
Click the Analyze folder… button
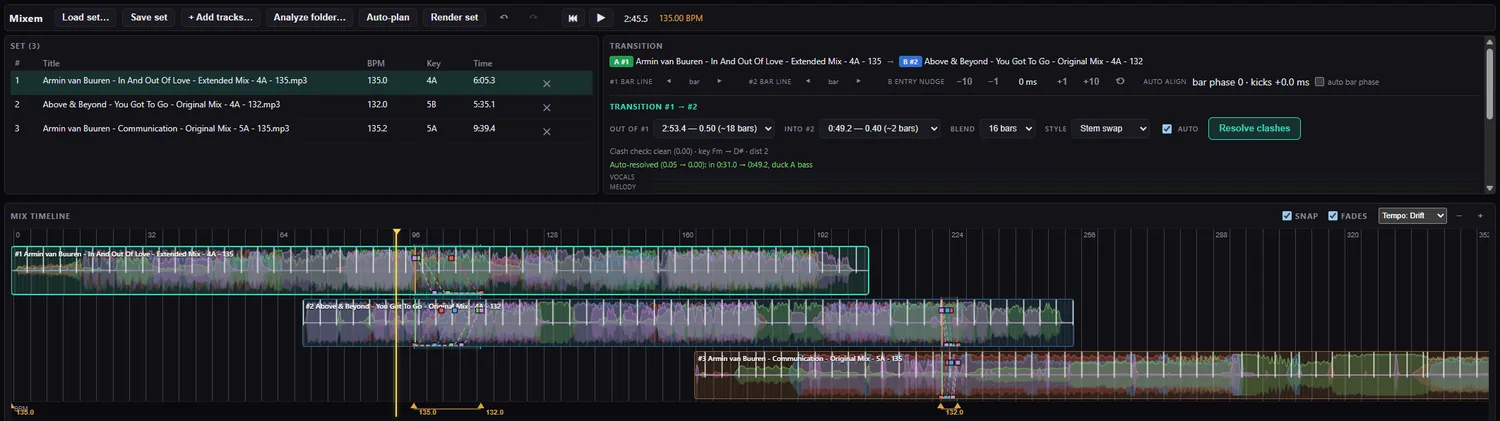310,17
